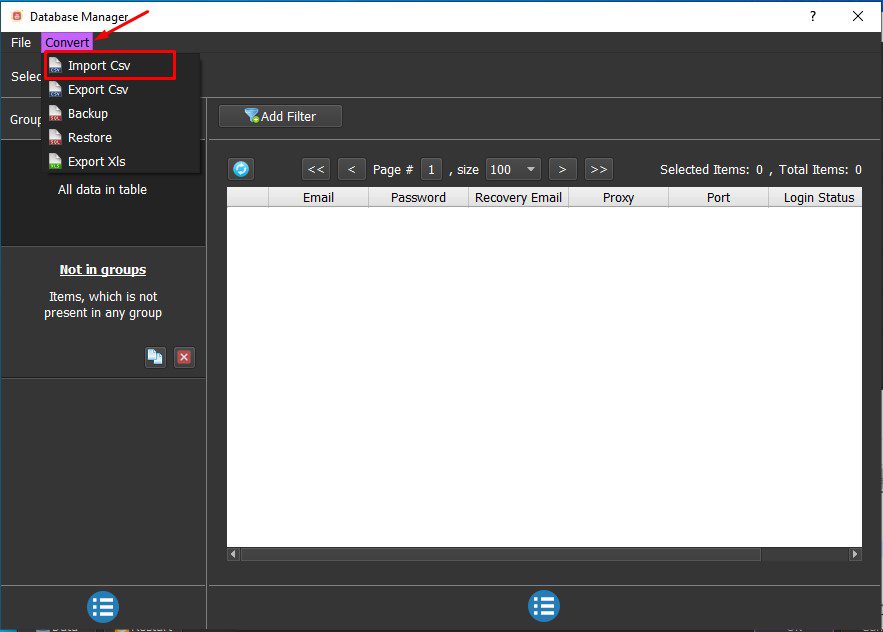Click the horizontal scrollbar left arrow

coord(233,554)
